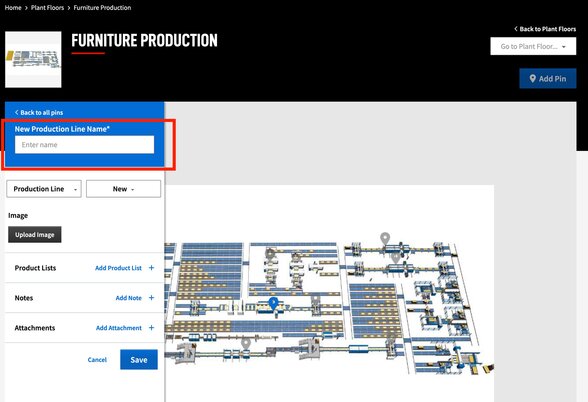Open the New status dropdown
Image resolution: width=588 pixels, height=402 pixels.
pyautogui.click(x=123, y=189)
